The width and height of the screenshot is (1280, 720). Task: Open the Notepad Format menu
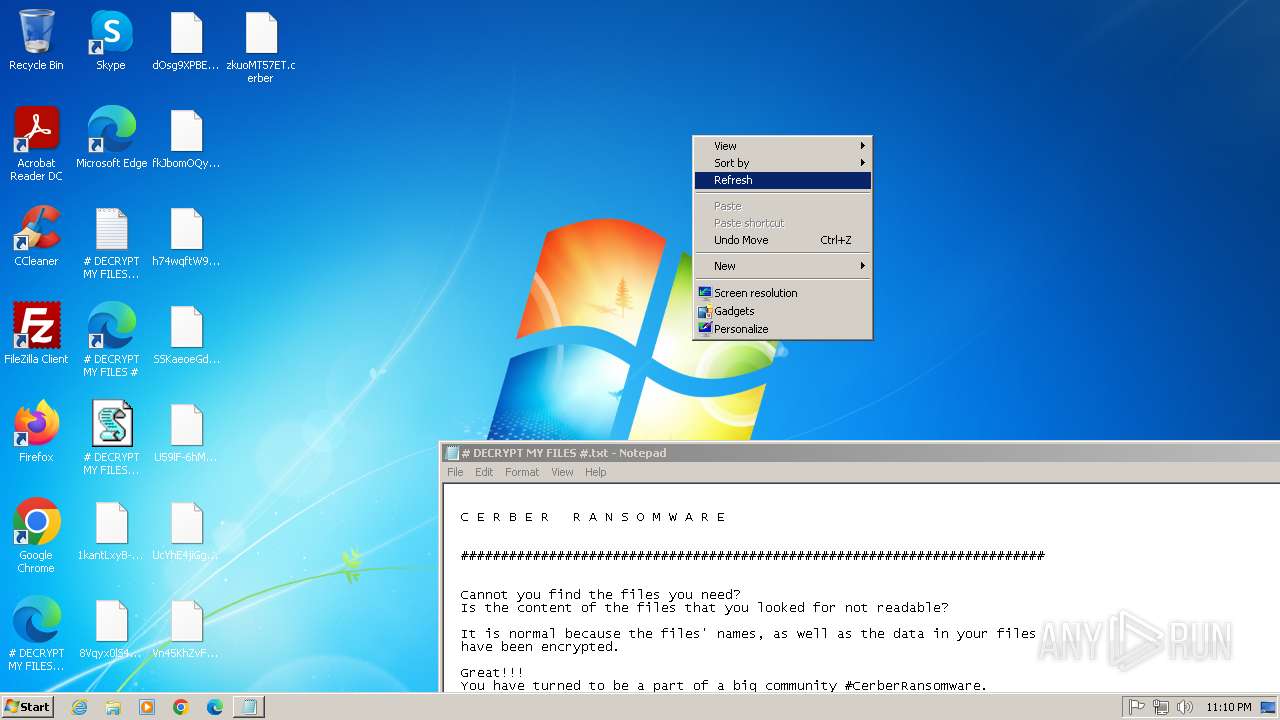pyautogui.click(x=522, y=472)
